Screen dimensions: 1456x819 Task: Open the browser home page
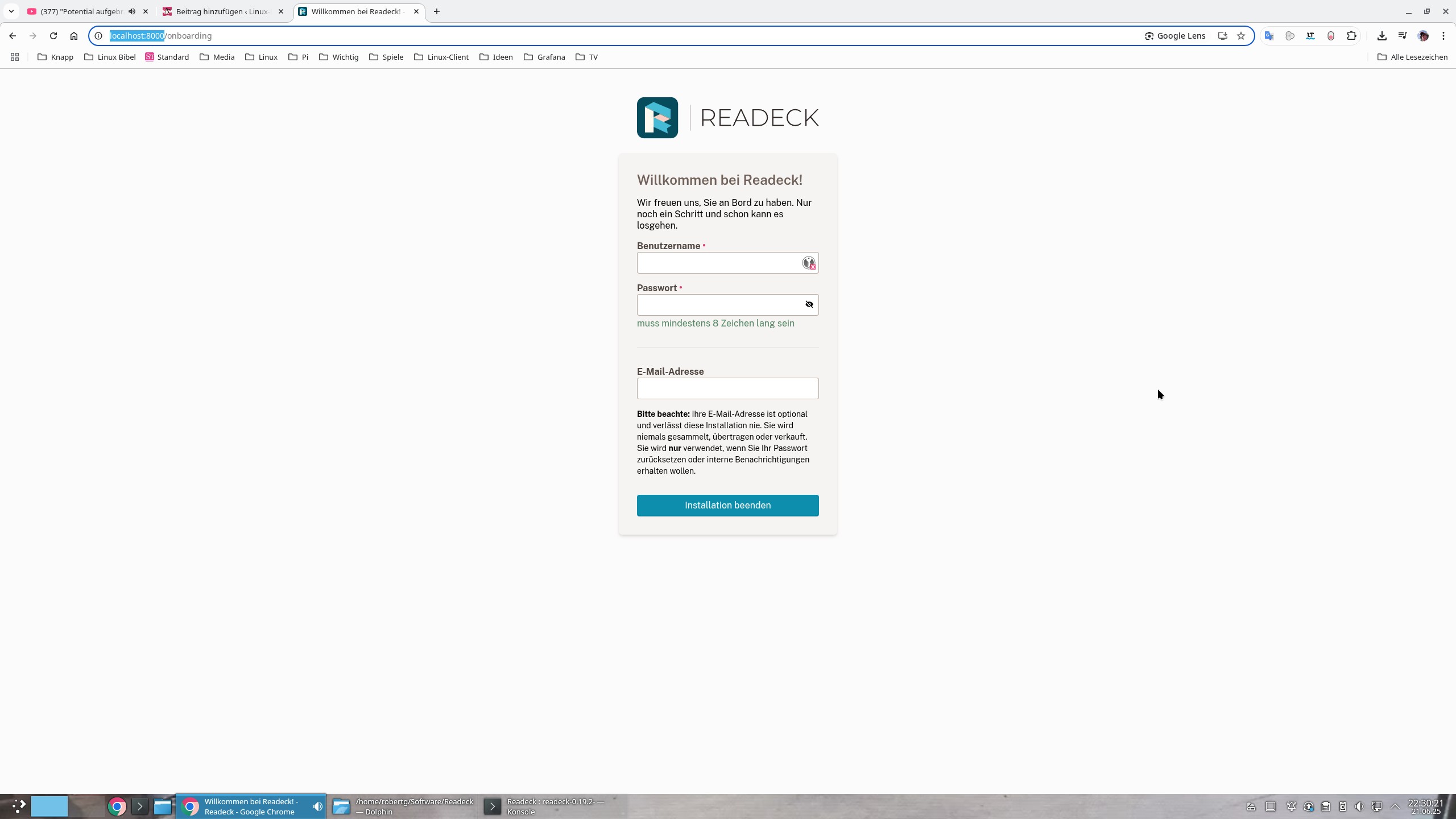tap(74, 36)
